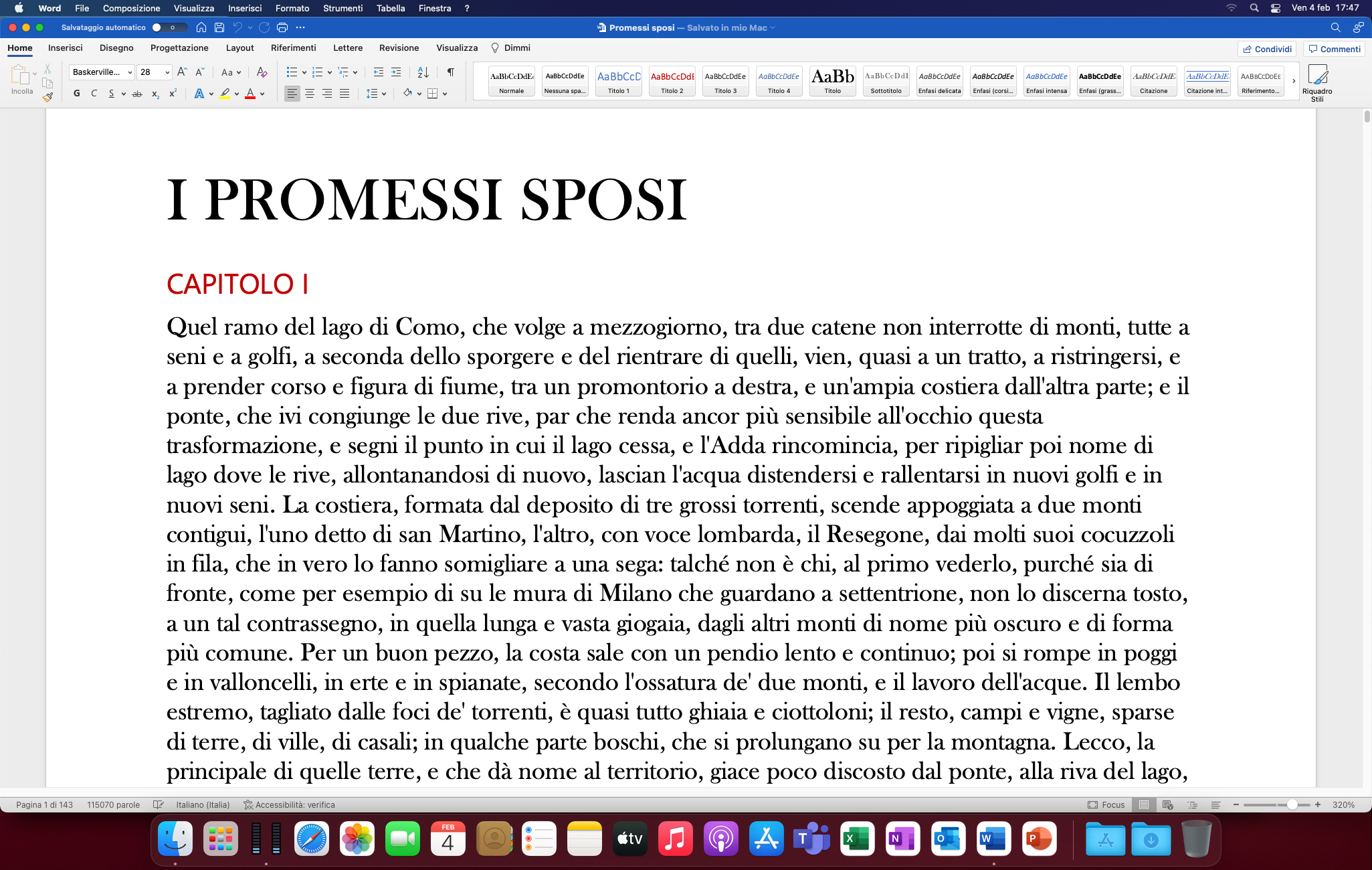This screenshot has width=1372, height=870.
Task: Click the increase indent icon
Action: click(396, 72)
